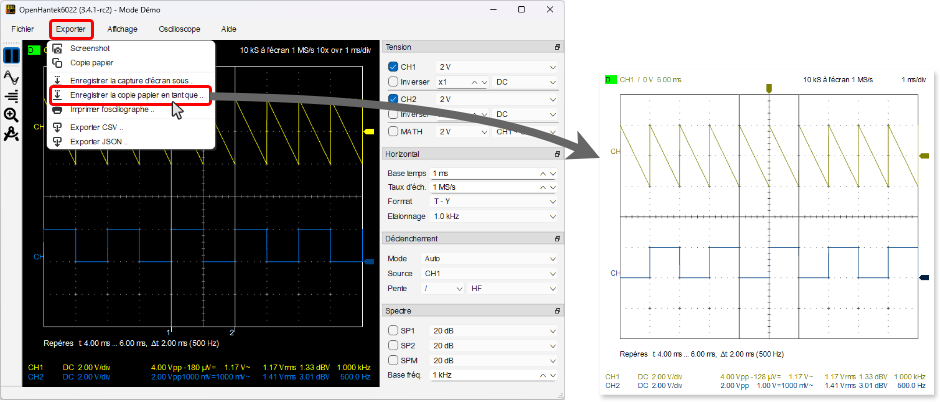This screenshot has width=940, height=402.
Task: Click the green D indicator in exported image
Action: coord(611,79)
